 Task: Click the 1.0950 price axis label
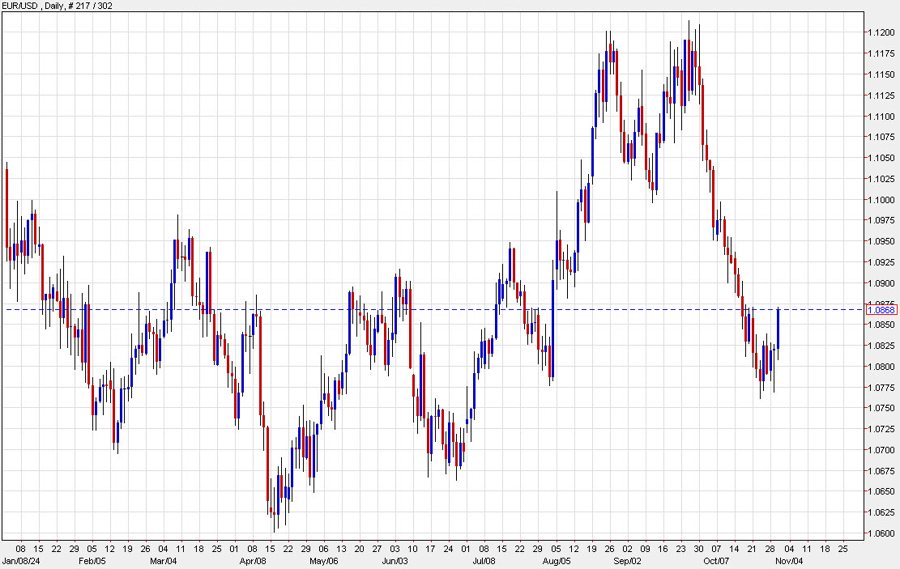click(881, 242)
